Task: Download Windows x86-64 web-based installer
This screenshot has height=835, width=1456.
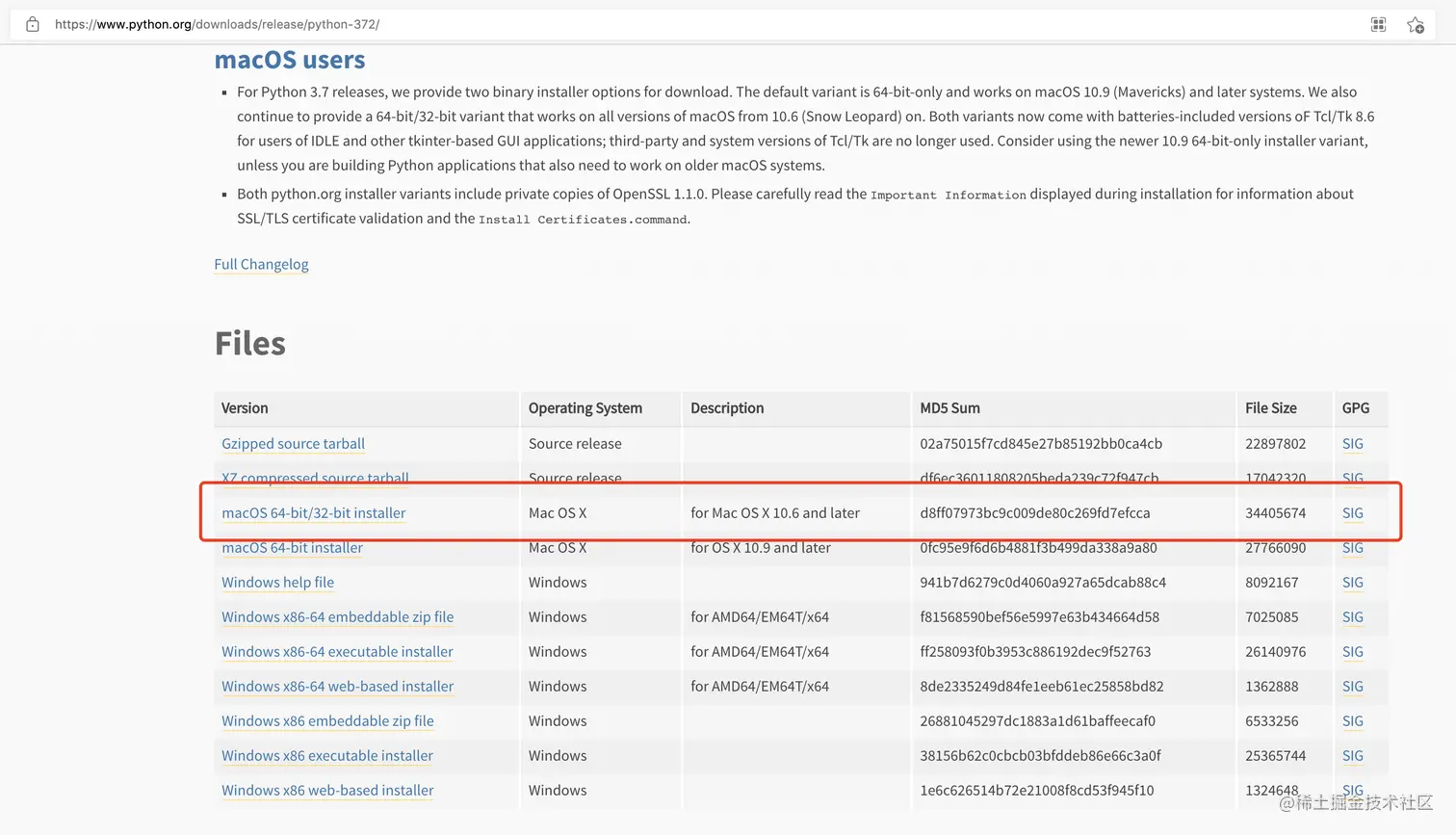Action: [337, 687]
